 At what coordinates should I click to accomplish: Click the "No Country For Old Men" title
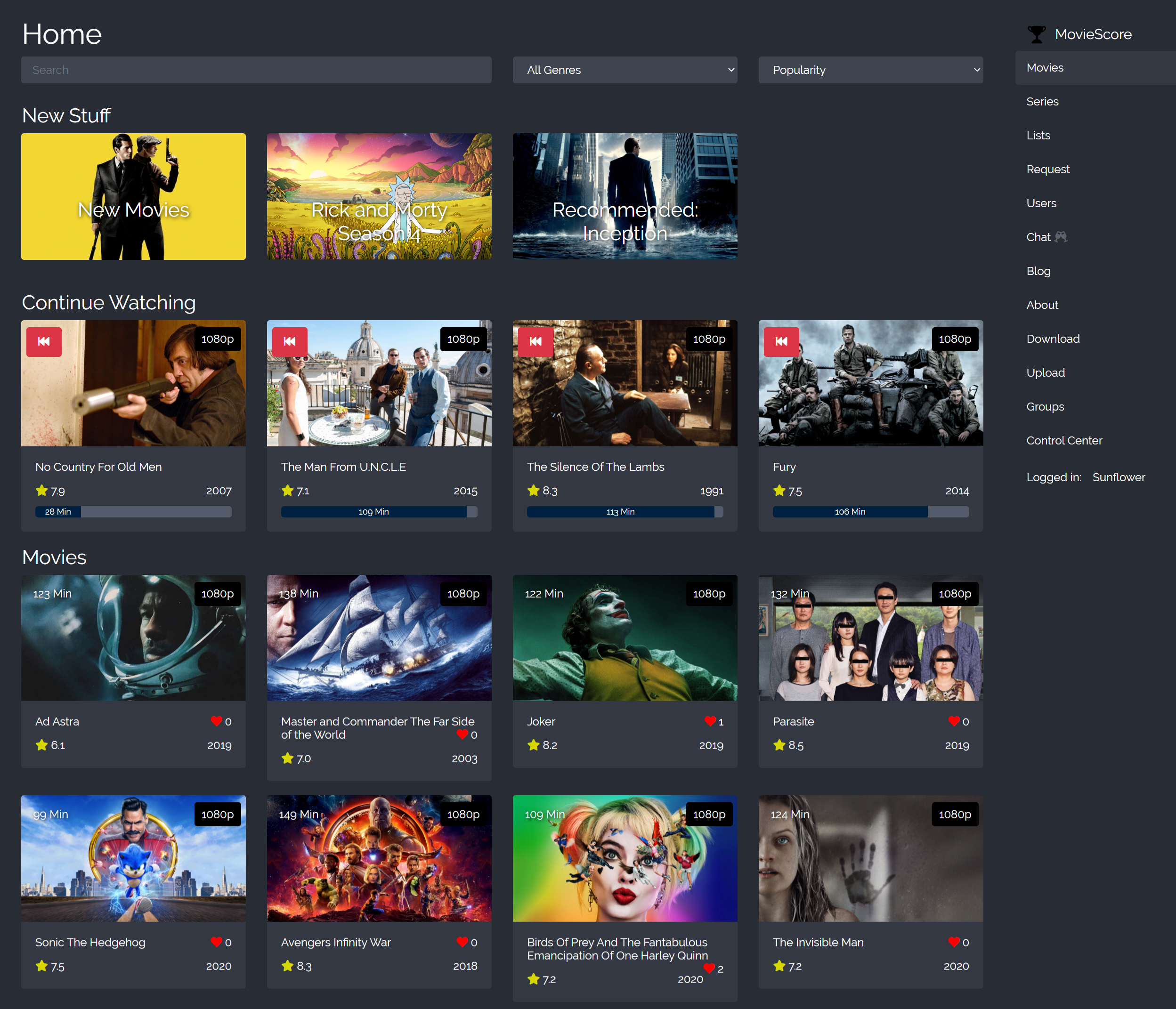98,467
